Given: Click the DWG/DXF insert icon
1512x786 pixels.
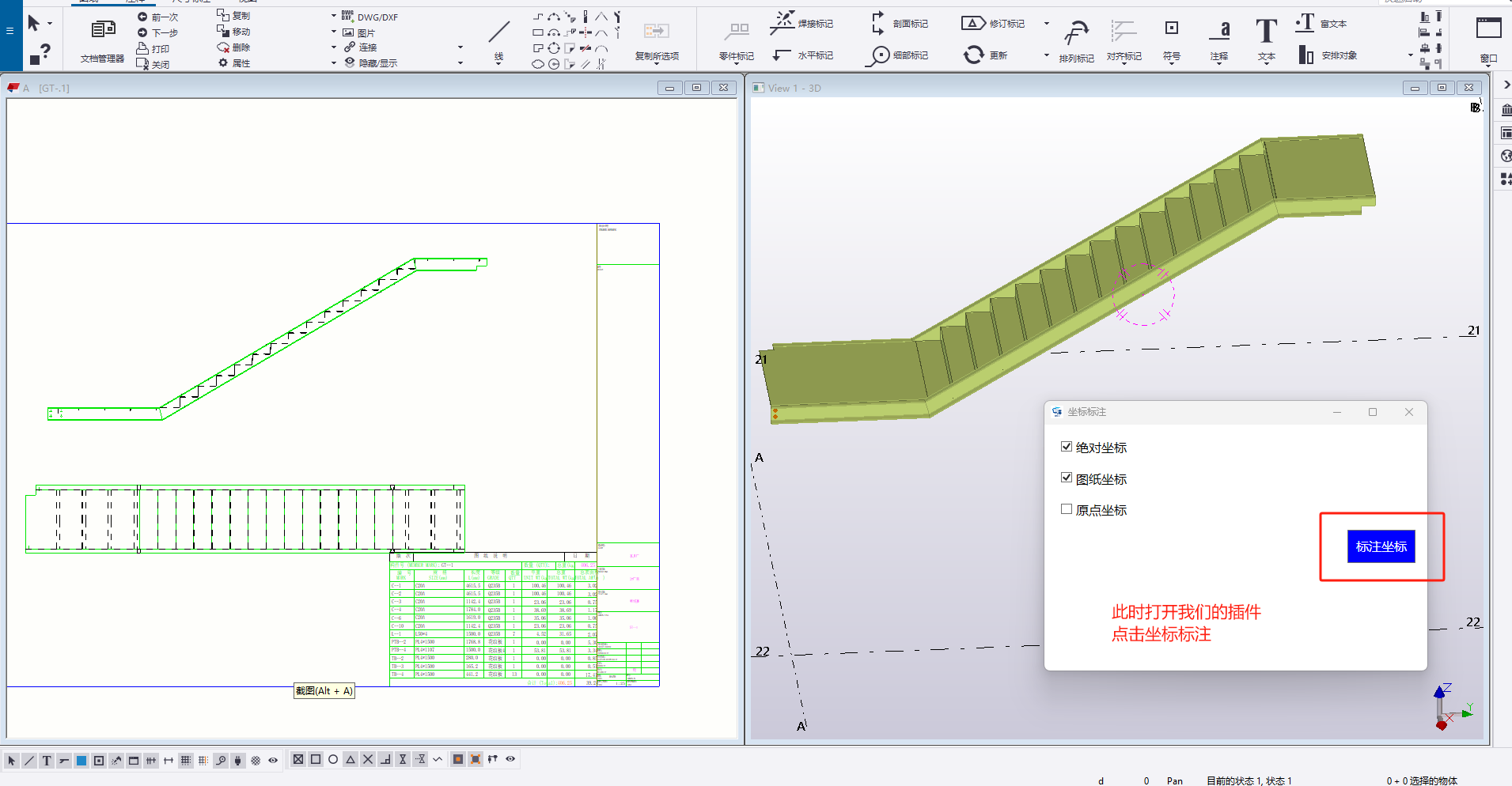Looking at the screenshot, I should click(x=348, y=17).
